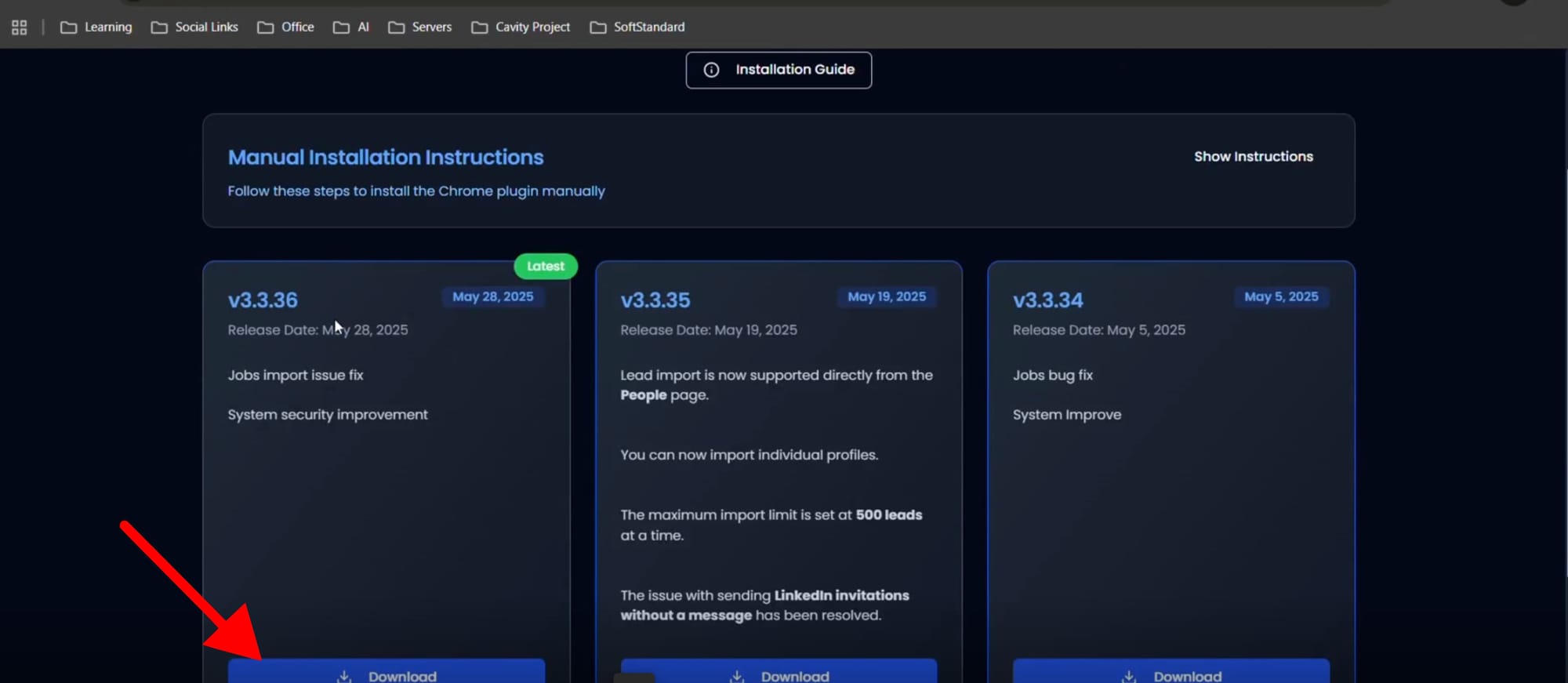The image size is (1568, 683).
Task: Click 'You can now import individual profiles'
Action: coord(750,455)
